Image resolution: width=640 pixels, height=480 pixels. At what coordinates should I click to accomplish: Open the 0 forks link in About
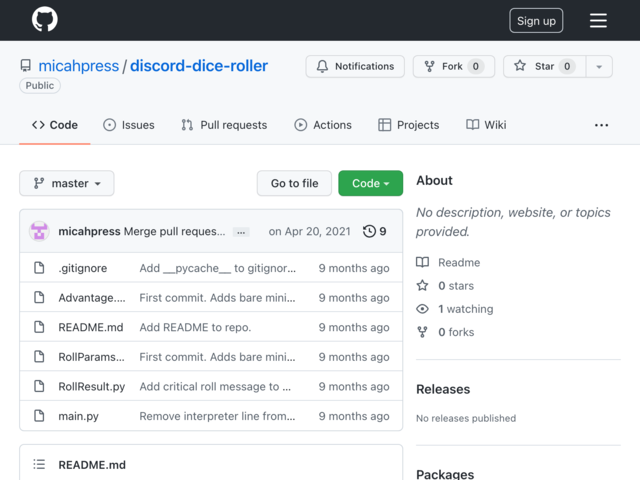pyautogui.click(x=456, y=332)
